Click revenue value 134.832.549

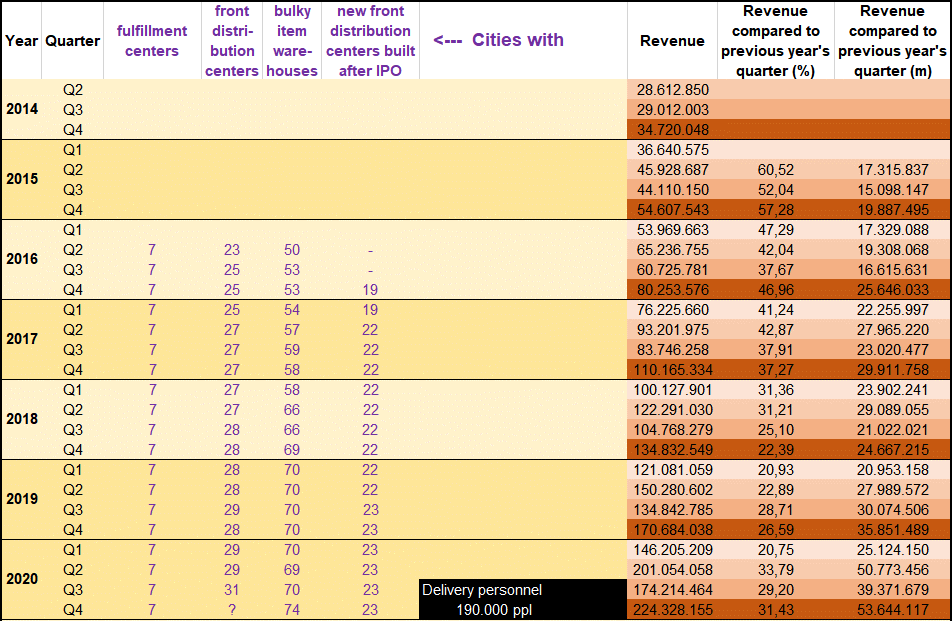point(673,450)
